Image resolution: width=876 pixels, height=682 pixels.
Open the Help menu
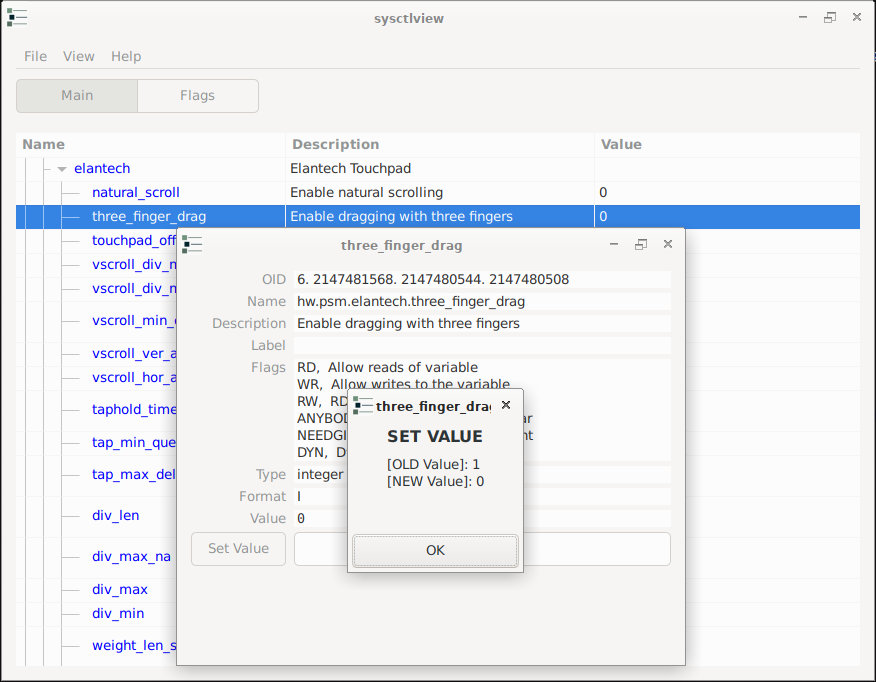126,56
